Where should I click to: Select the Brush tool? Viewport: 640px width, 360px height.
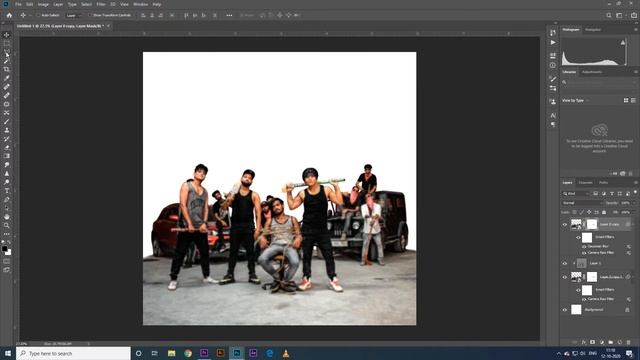click(7, 121)
